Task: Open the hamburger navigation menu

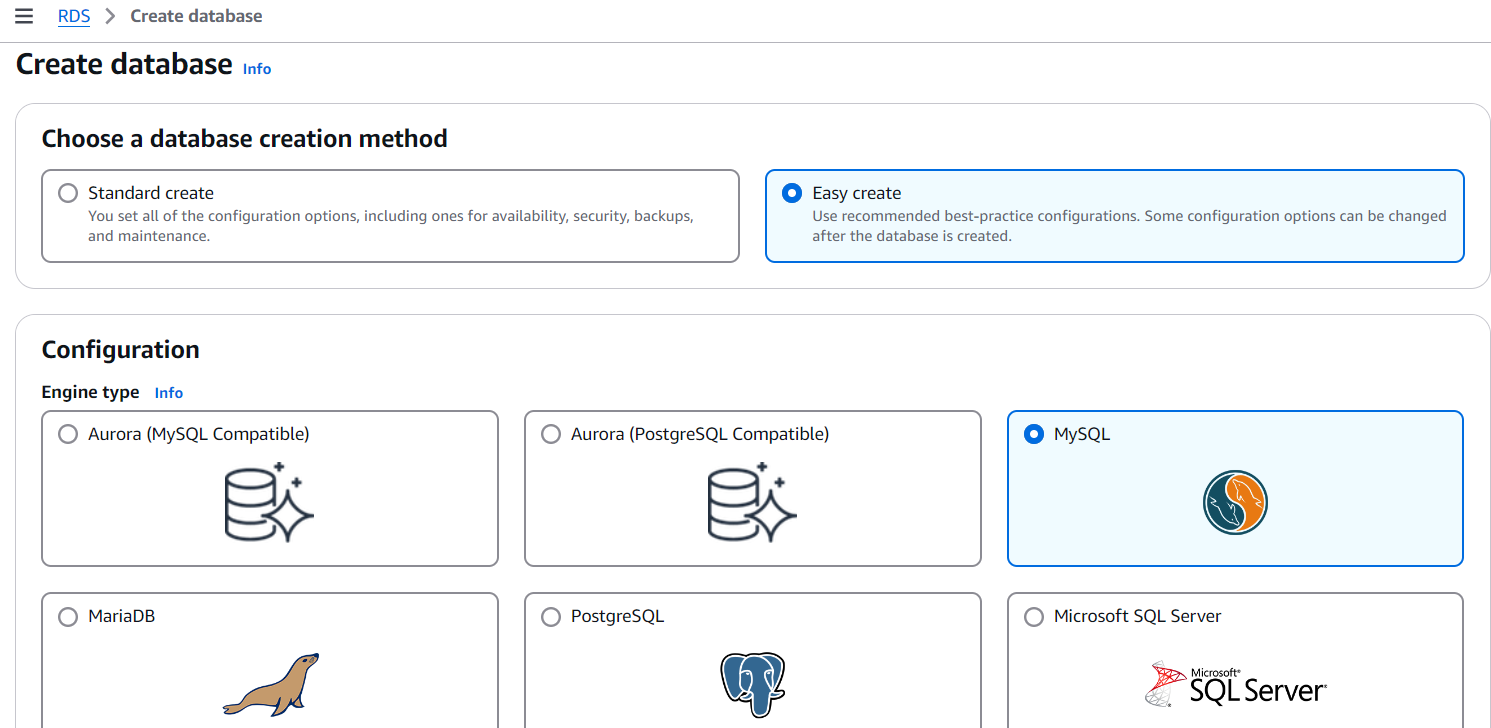Action: pyautogui.click(x=24, y=16)
